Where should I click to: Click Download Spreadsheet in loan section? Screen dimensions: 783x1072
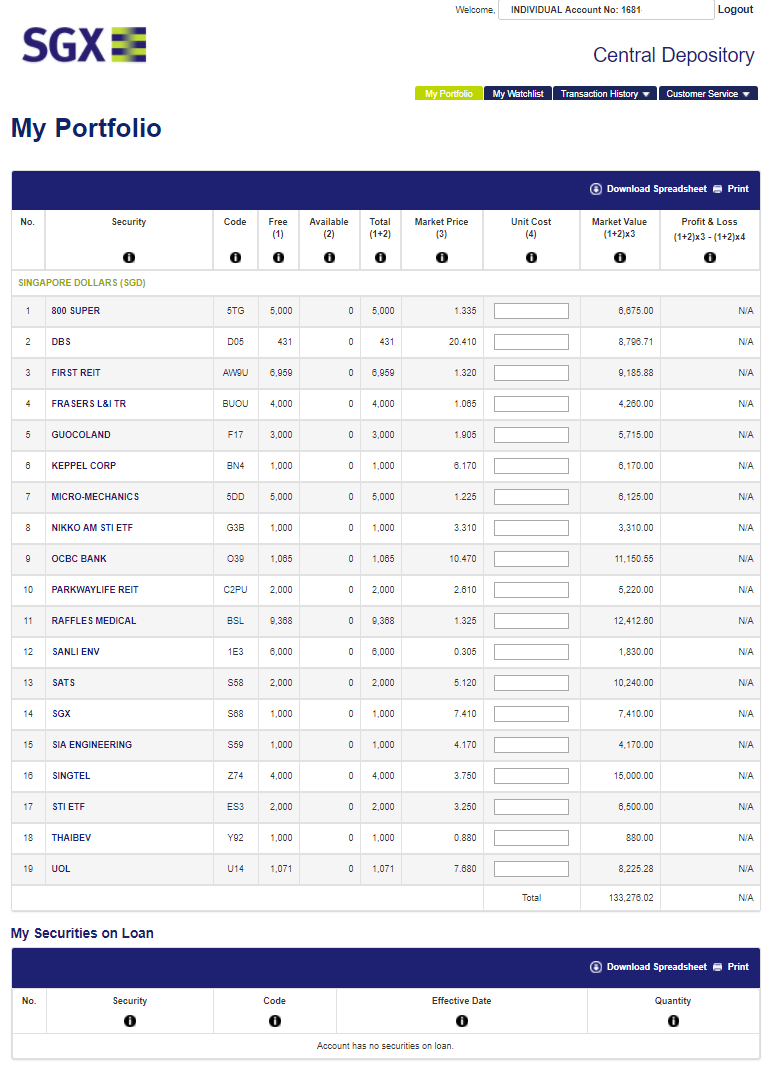click(656, 967)
